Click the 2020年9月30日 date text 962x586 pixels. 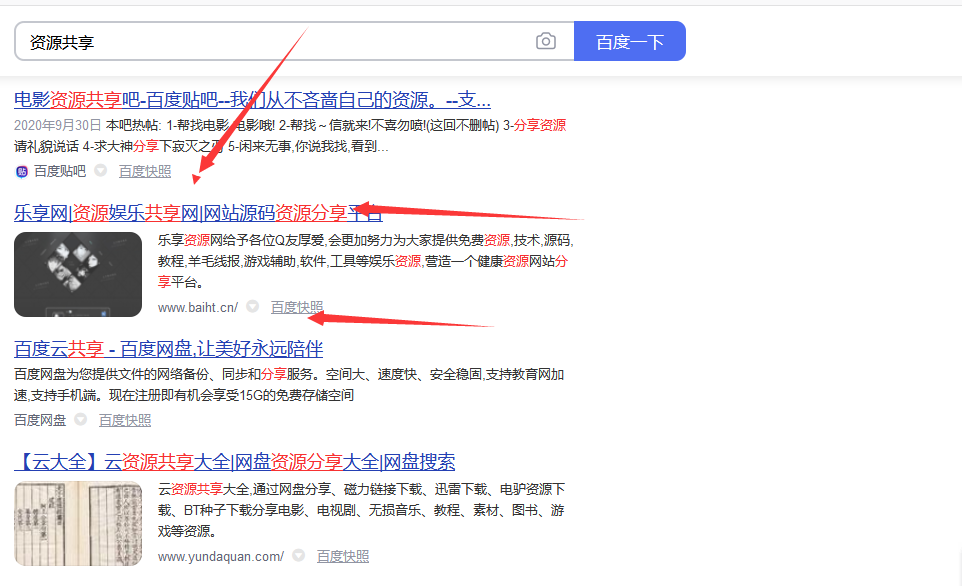point(58,125)
